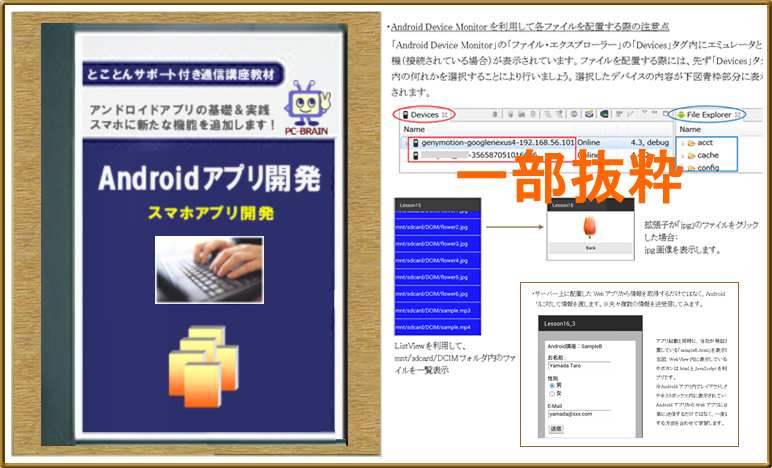Click the 'Android講座：SampleB' heading text
772x468 pixels.
point(575,346)
